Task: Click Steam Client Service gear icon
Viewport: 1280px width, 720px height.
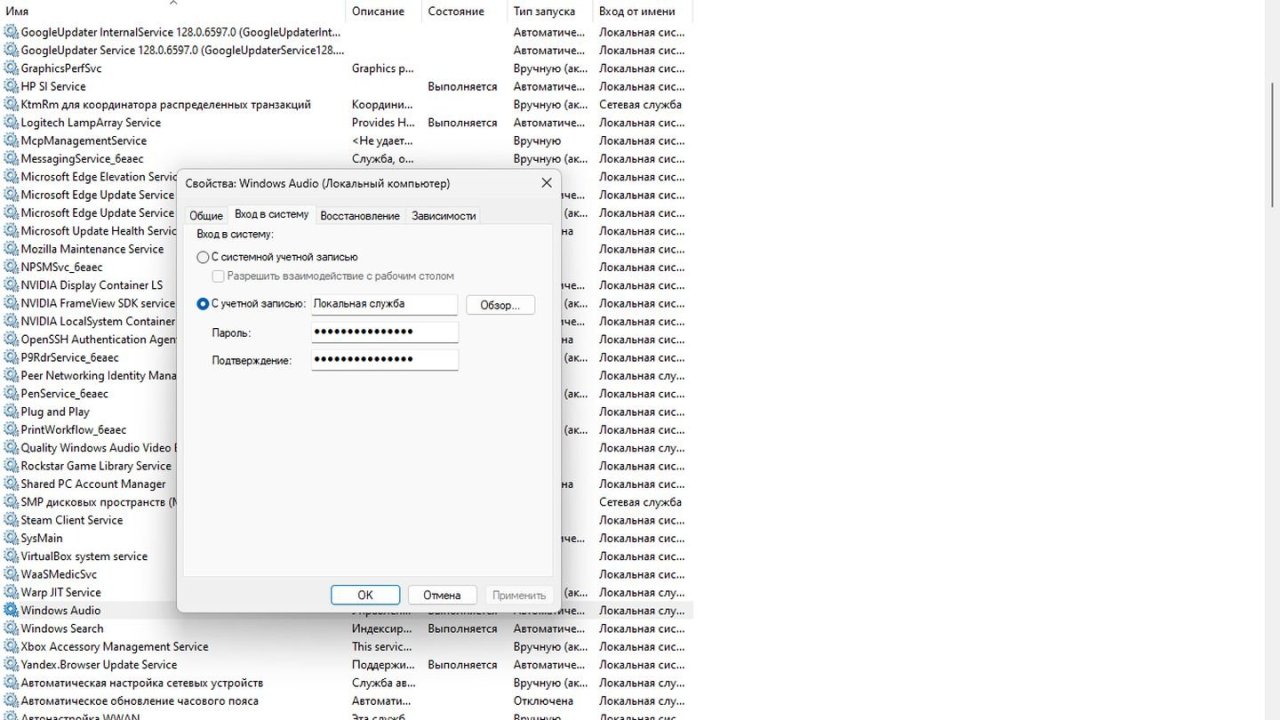Action: click(11, 521)
